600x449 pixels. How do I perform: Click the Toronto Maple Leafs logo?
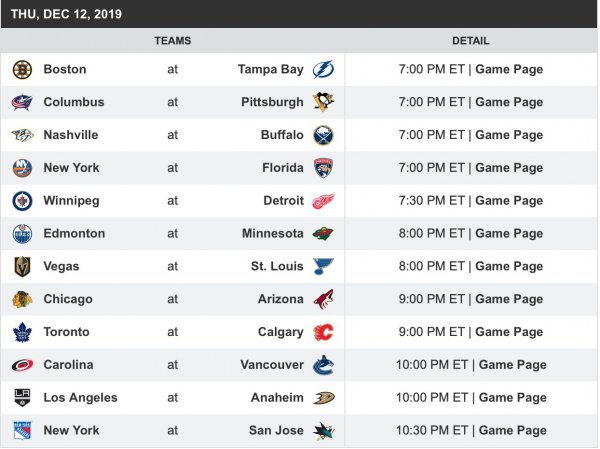22,332
